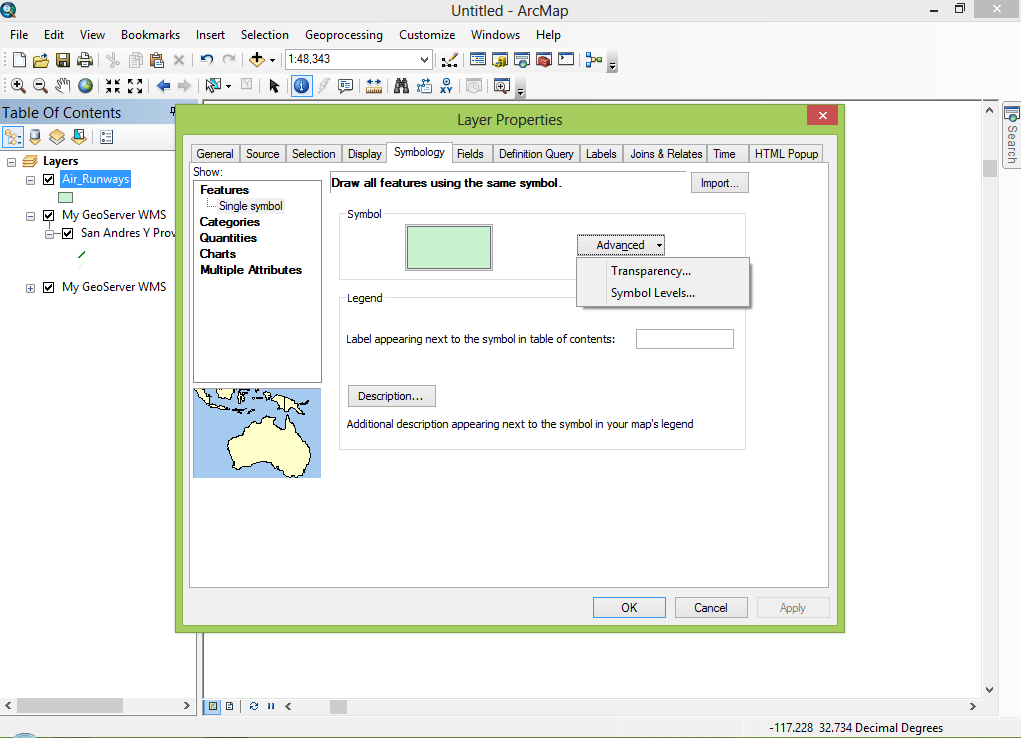Open the ArcToolbox red toolbox icon
This screenshot has width=1021, height=738.
tap(544, 60)
